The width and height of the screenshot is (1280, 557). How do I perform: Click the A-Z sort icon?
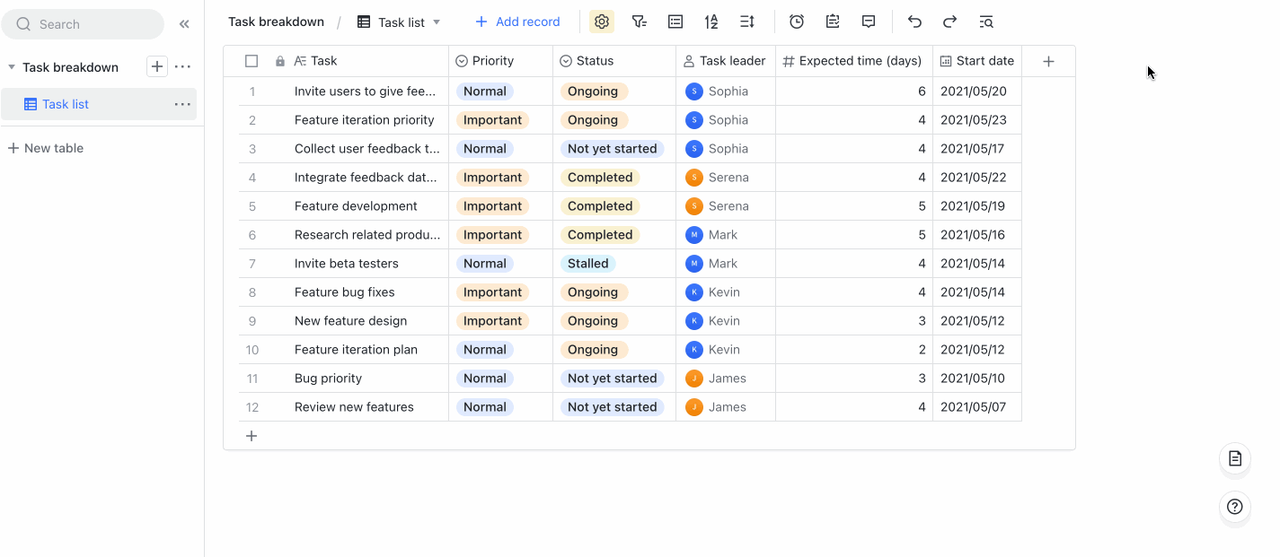coord(711,22)
